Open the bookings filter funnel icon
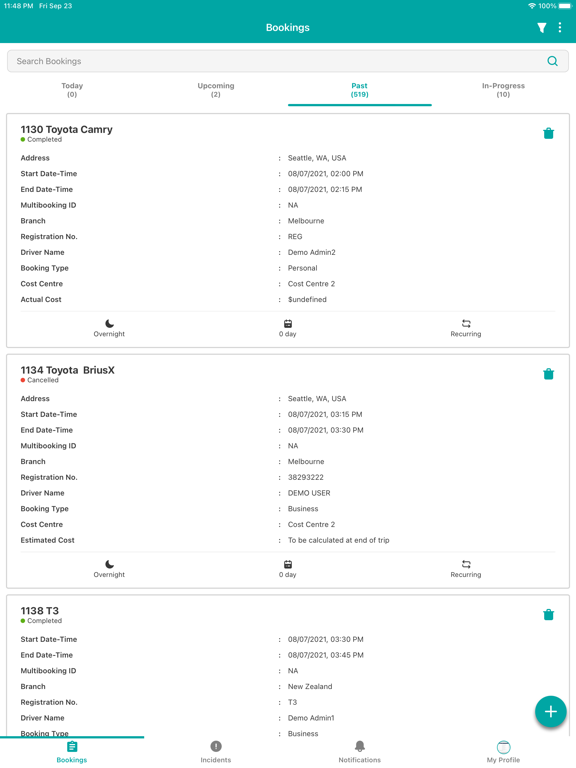This screenshot has width=576, height=768. click(x=541, y=28)
